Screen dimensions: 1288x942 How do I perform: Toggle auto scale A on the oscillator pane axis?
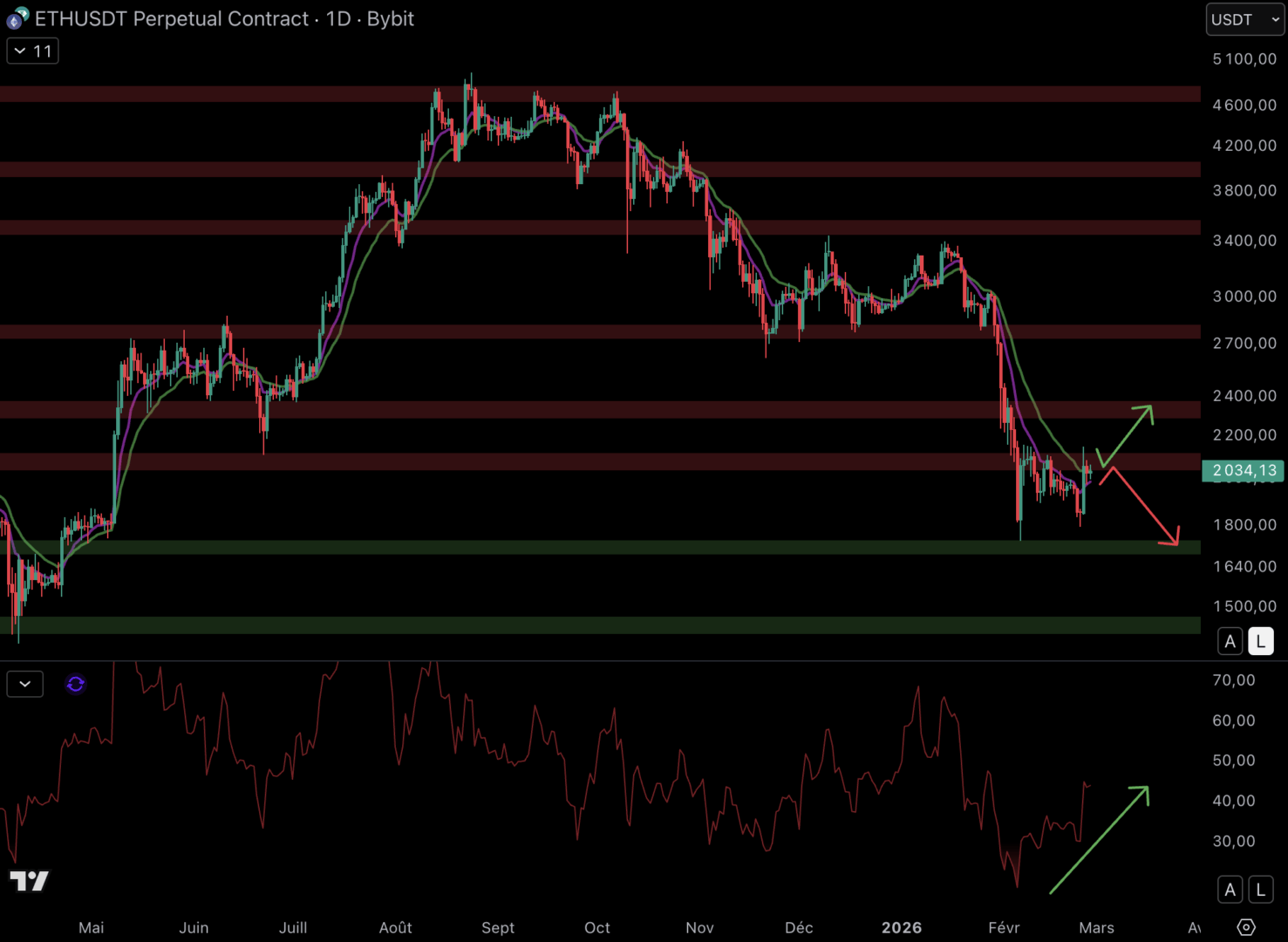(1230, 890)
